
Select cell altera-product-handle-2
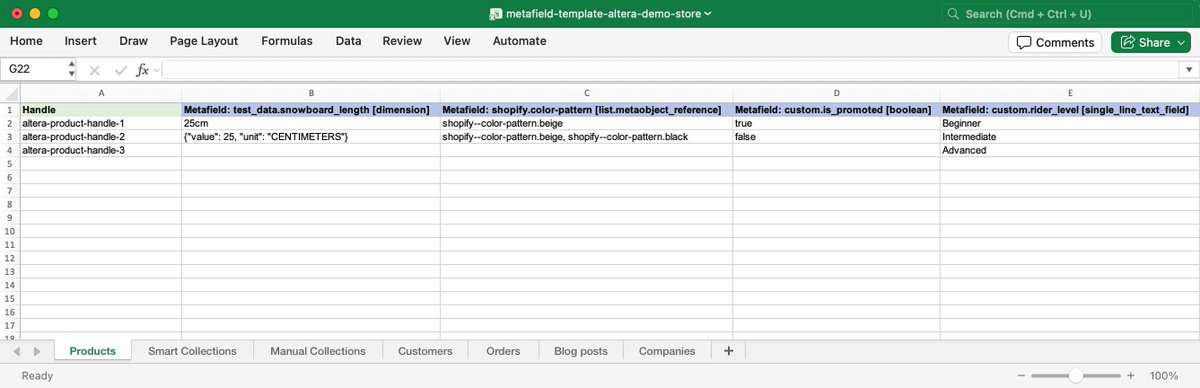[x=100, y=136]
